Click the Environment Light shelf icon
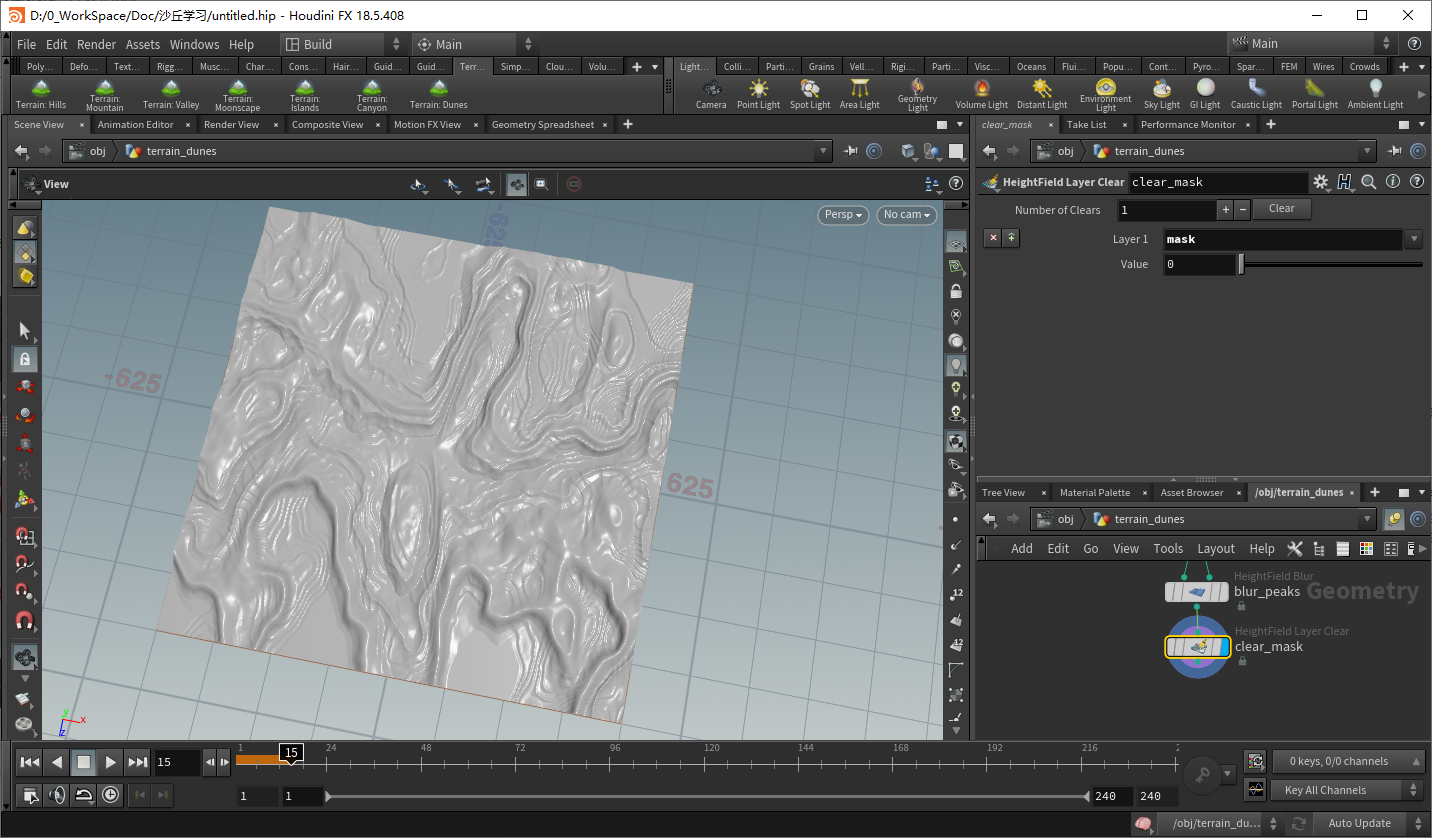Viewport: 1432px width, 838px height. point(1105,94)
